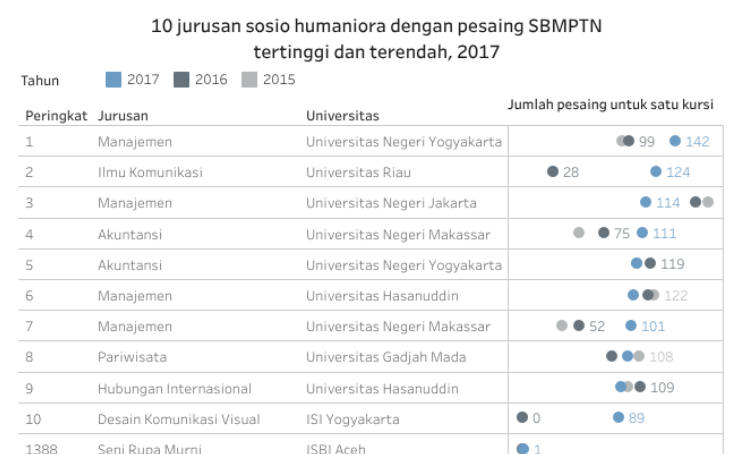Select the Jurusan column header
The height and width of the screenshot is (454, 736).
(x=120, y=116)
